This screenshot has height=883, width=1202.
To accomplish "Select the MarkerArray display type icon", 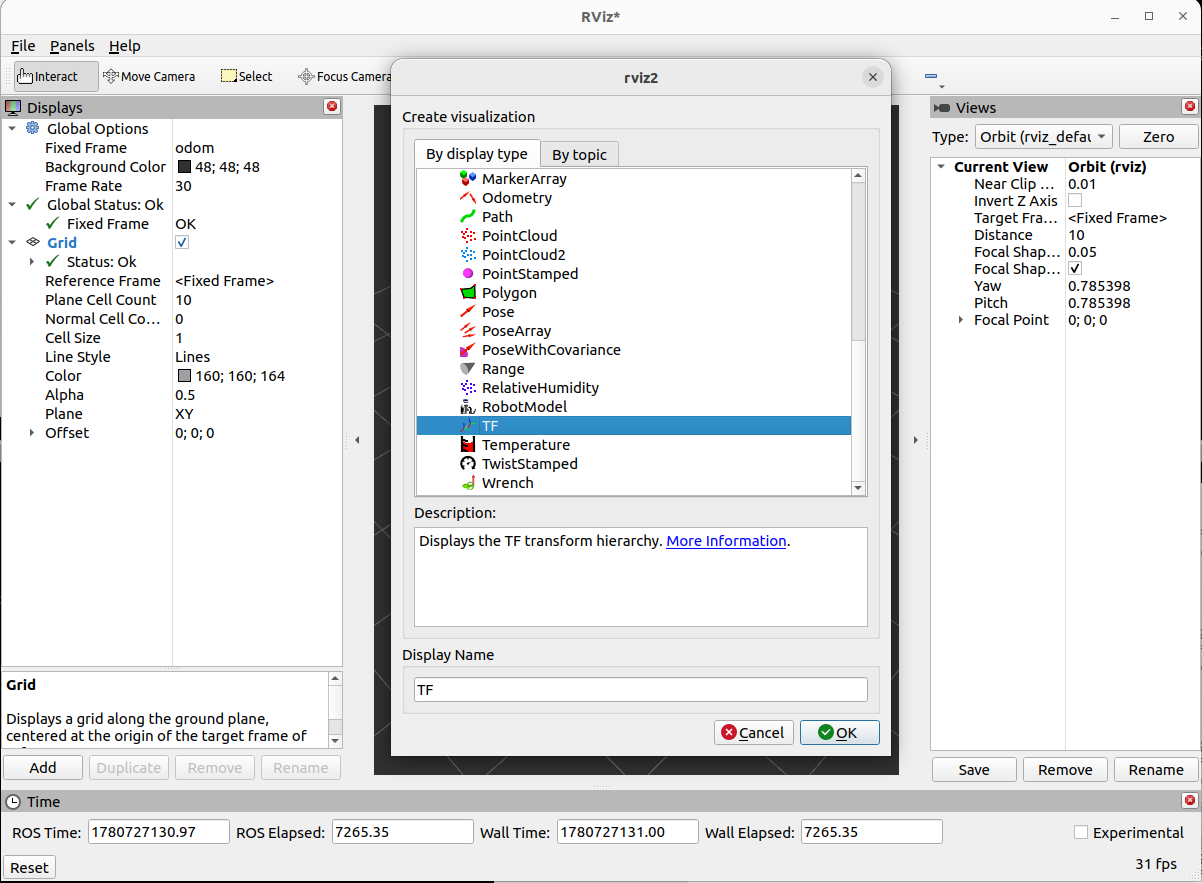I will 468,179.
